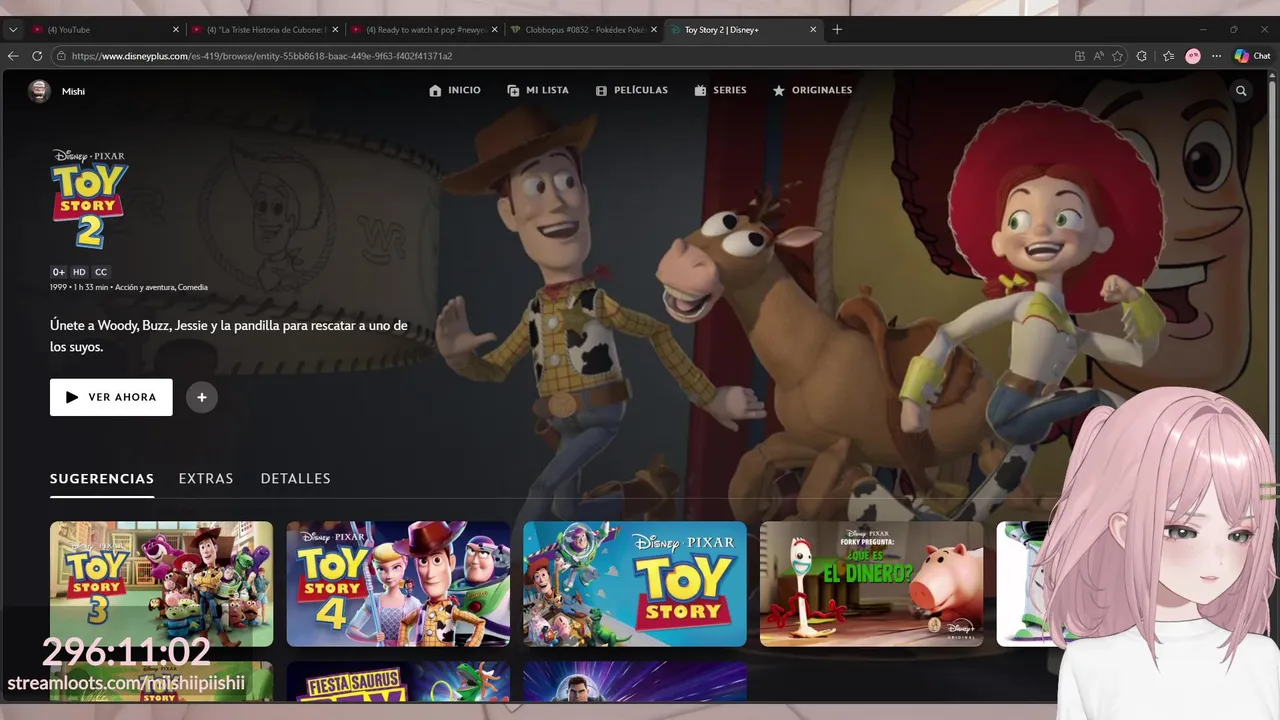Reload the Disney+ page
The width and height of the screenshot is (1280, 720).
(37, 56)
